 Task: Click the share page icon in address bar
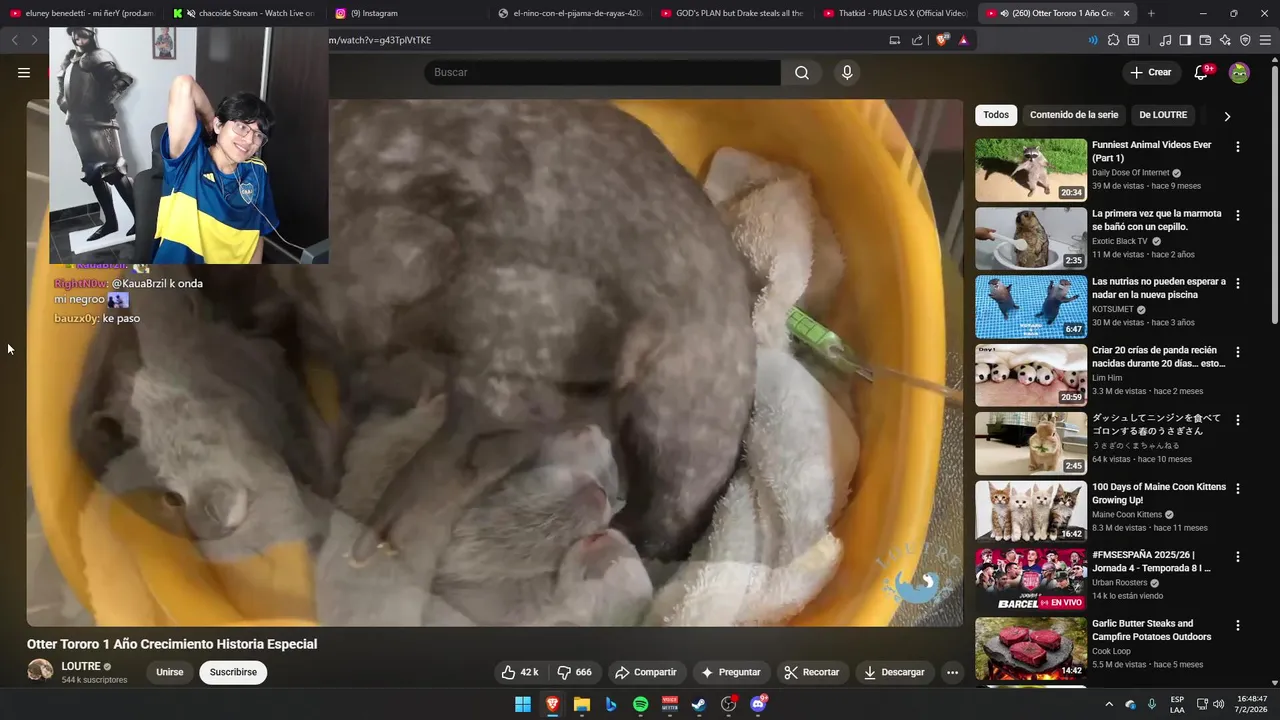click(917, 40)
